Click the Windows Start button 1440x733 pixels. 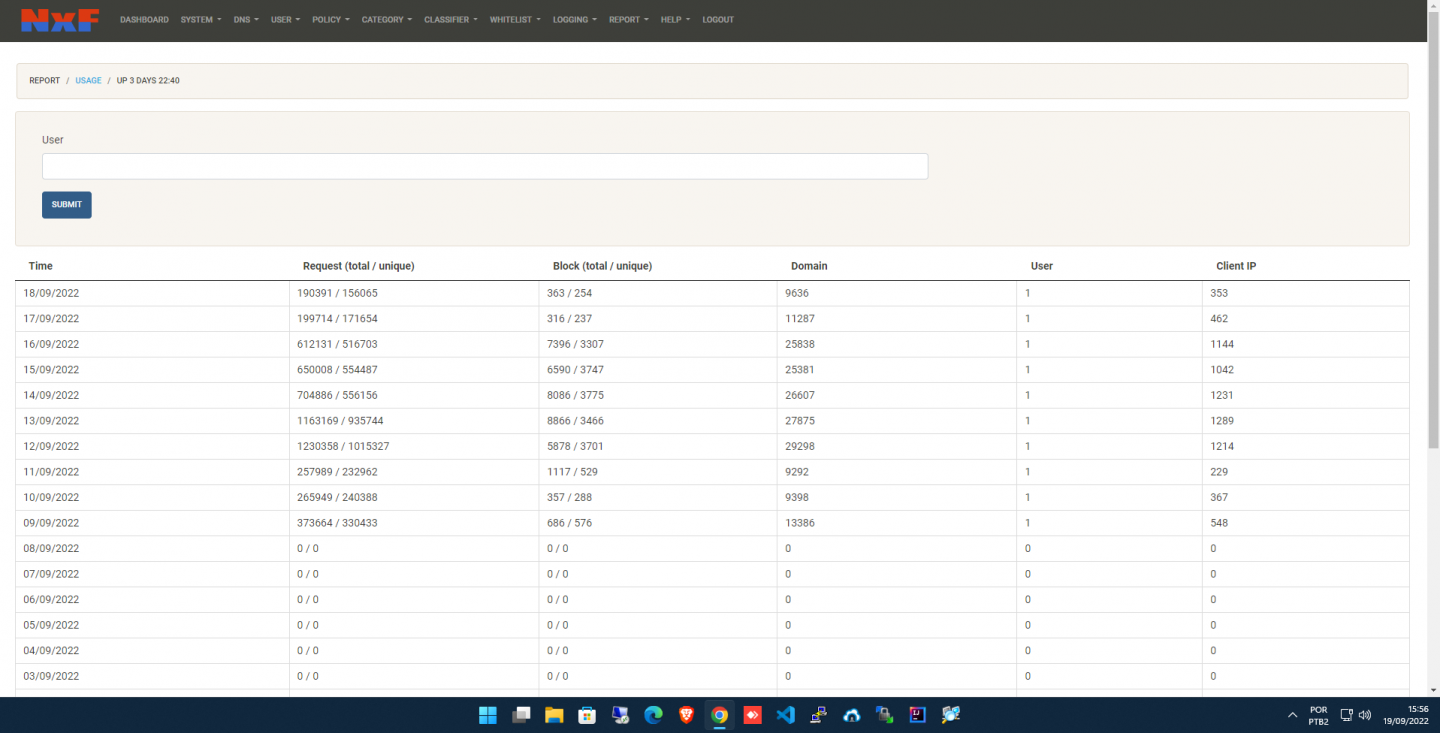(x=488, y=715)
